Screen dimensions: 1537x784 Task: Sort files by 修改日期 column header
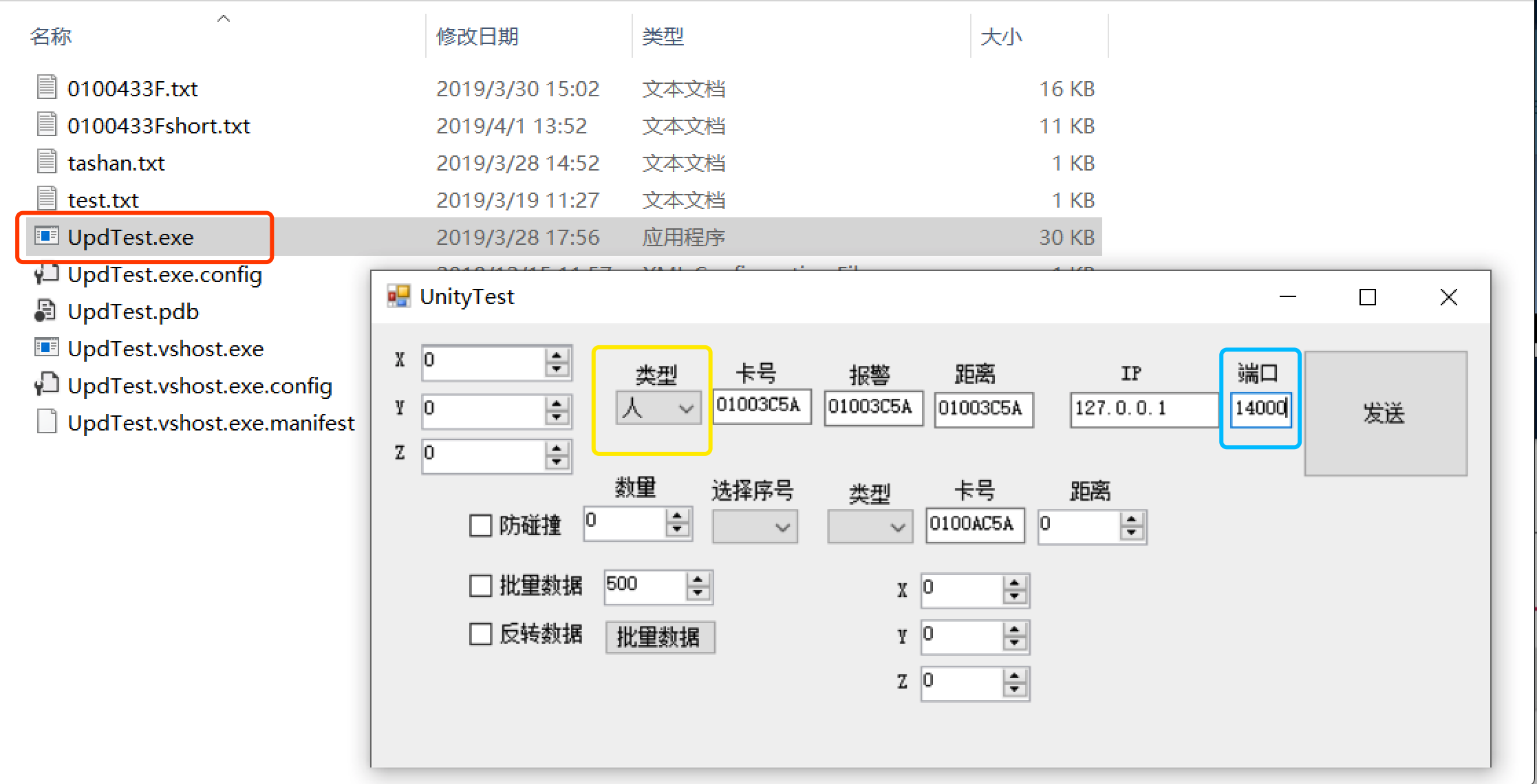tap(477, 36)
